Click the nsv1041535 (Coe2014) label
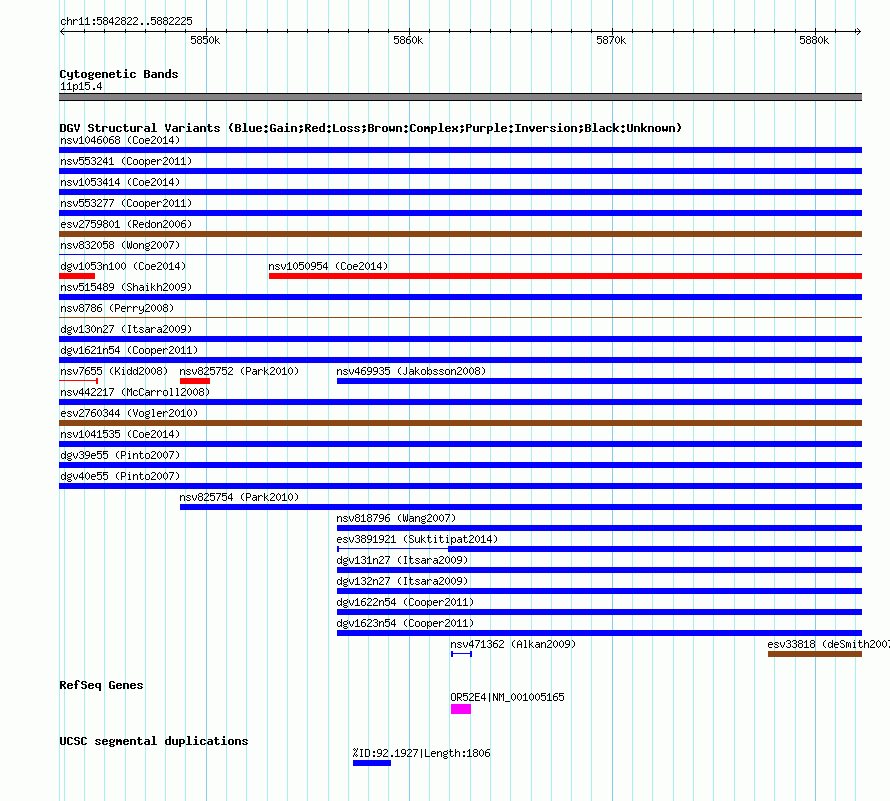 pos(120,434)
